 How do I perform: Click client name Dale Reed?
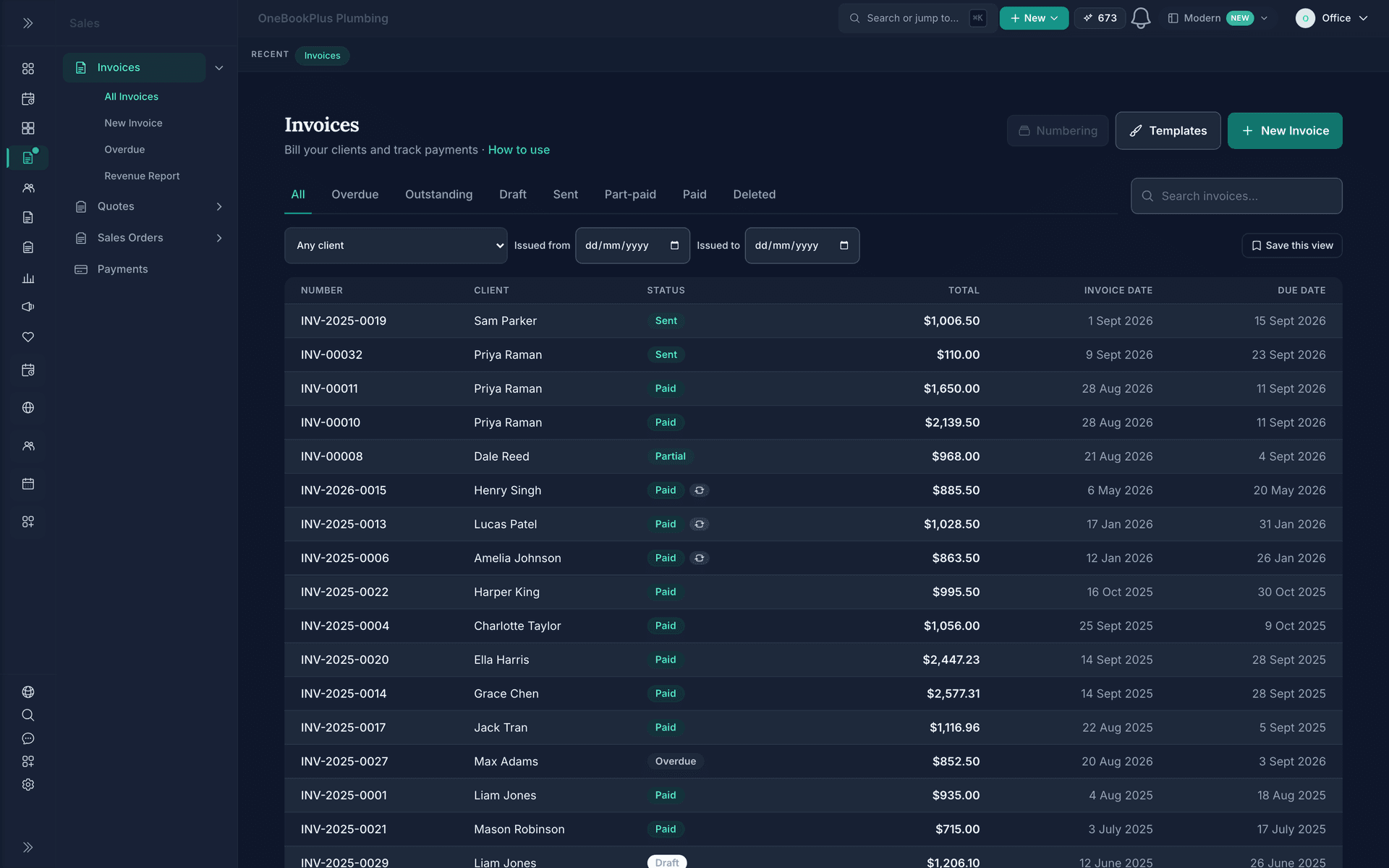tap(501, 456)
